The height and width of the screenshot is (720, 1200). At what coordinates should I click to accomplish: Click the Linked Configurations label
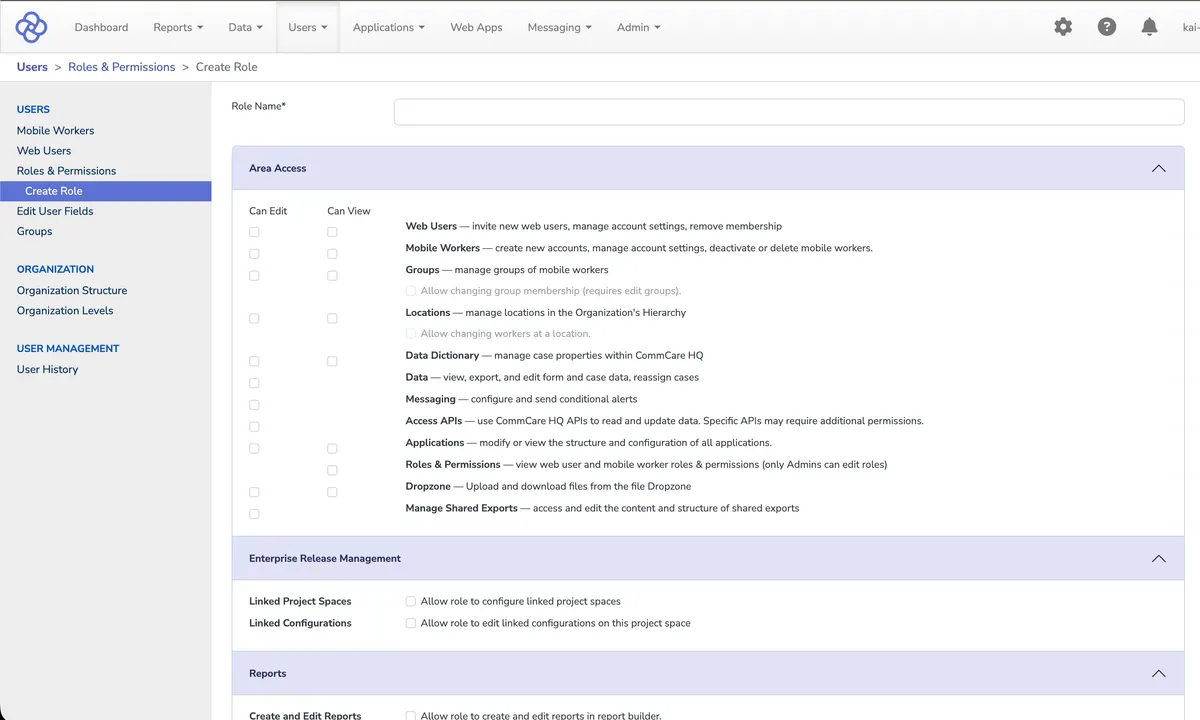point(300,623)
